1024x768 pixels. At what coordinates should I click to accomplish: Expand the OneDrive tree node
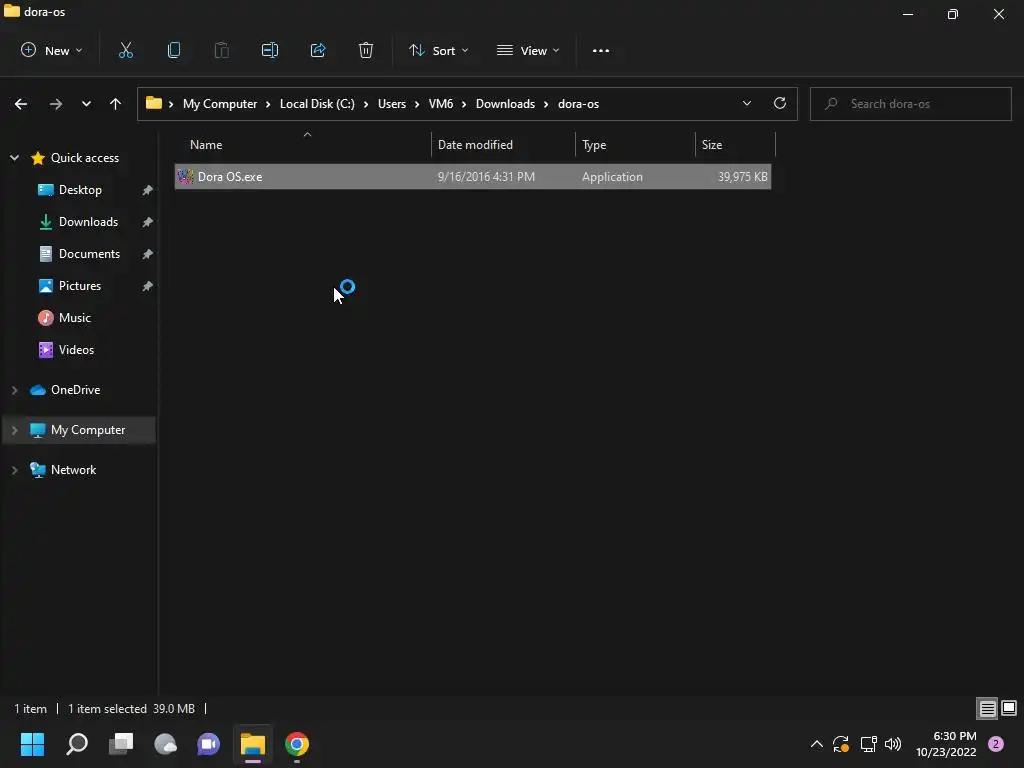click(x=14, y=390)
